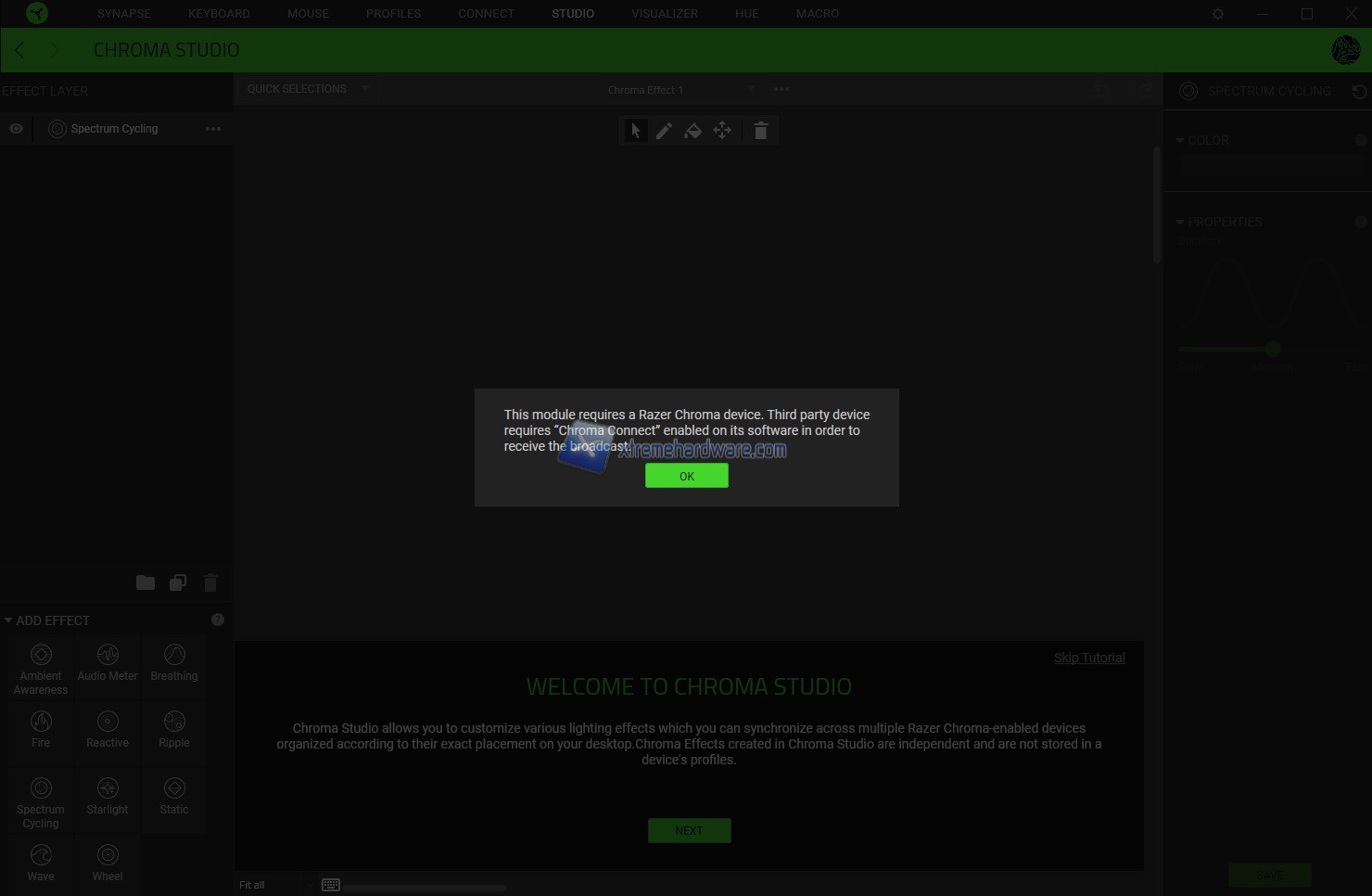1372x896 pixels.
Task: Click the trash icon in canvas toolbar
Action: click(760, 131)
